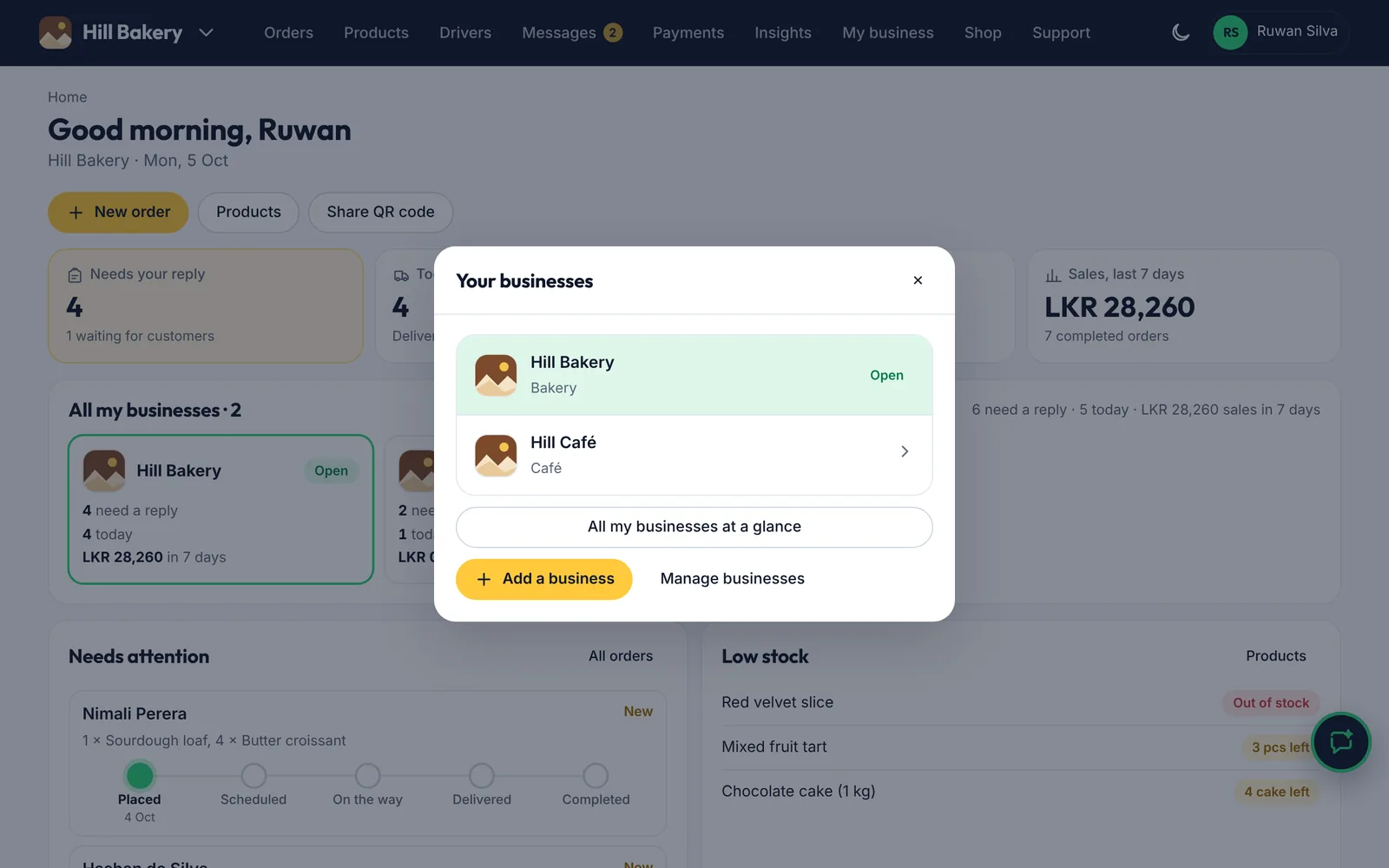Go to the Insights menu item
The height and width of the screenshot is (868, 1389).
783,33
